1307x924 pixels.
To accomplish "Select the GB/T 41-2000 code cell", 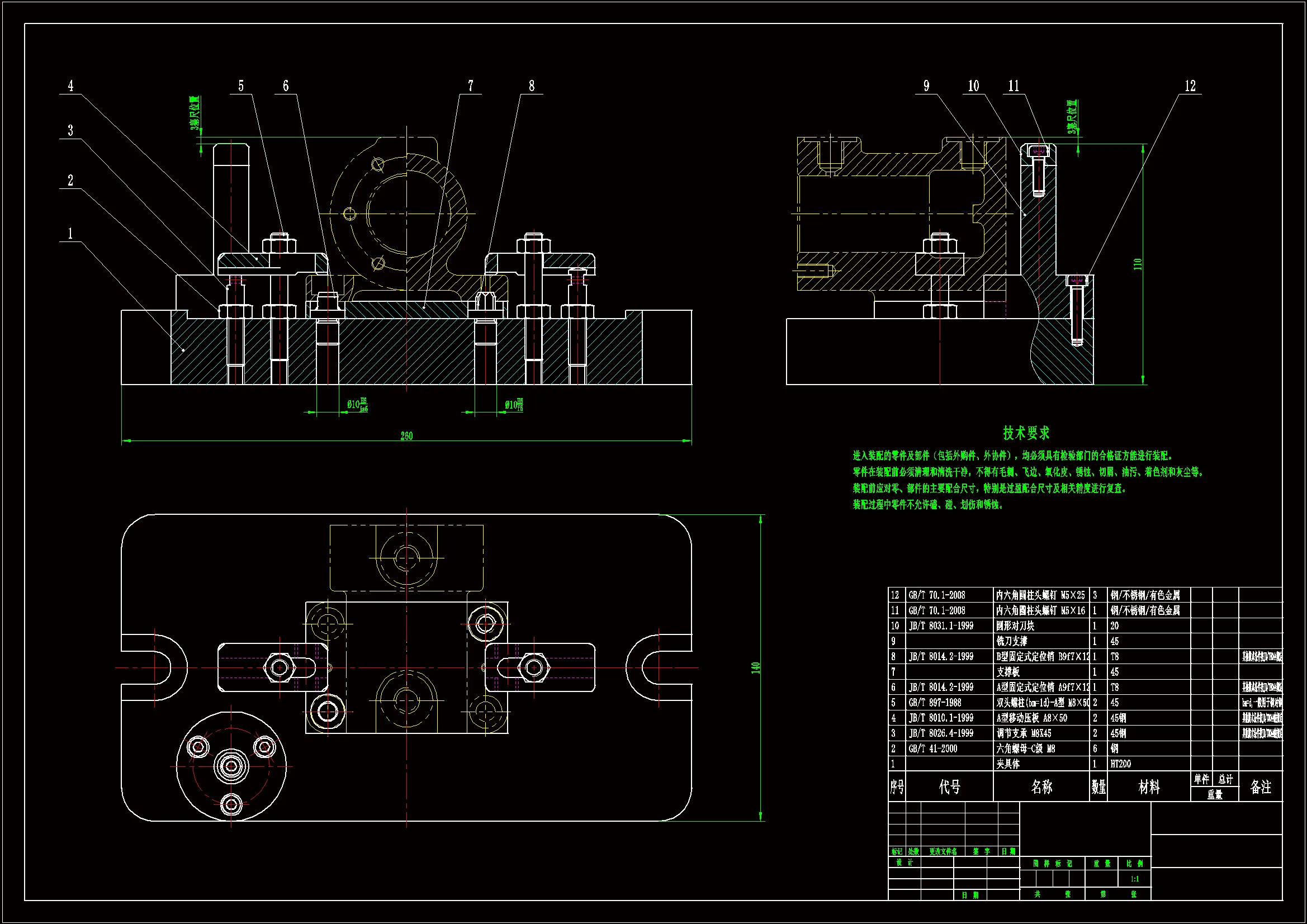I will (x=932, y=748).
